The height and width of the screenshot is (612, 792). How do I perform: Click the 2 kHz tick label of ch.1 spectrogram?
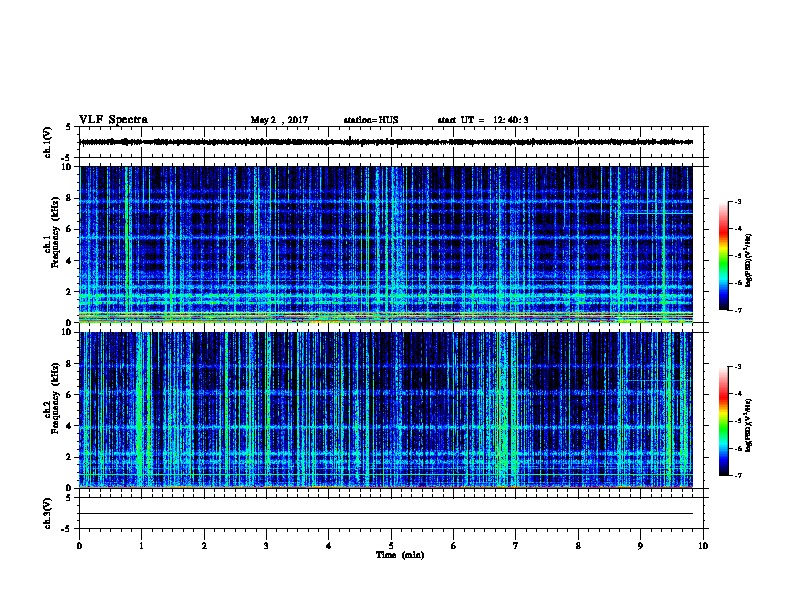[69, 292]
